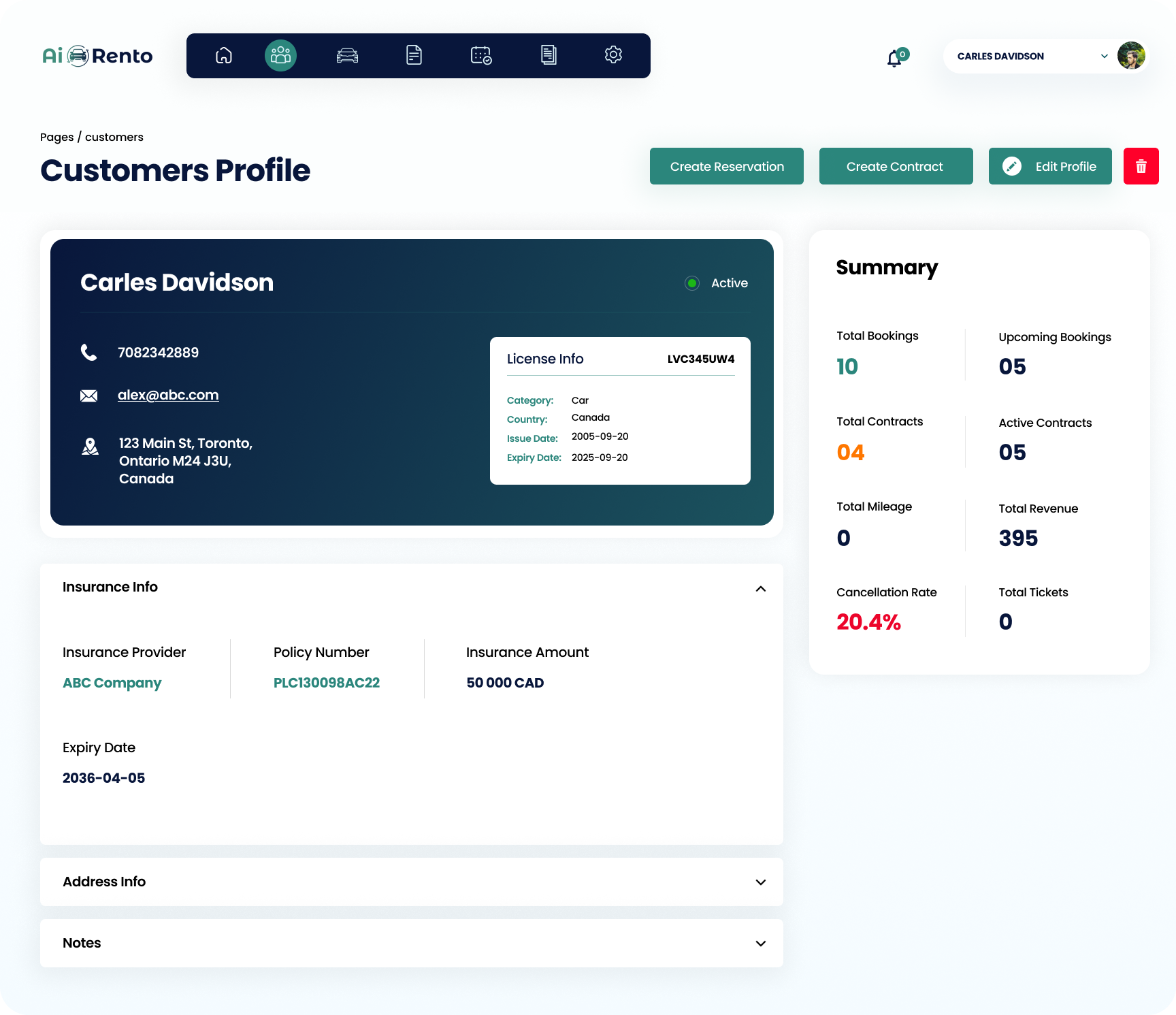Click the Create Contract button
The height and width of the screenshot is (1015, 1176).
click(x=896, y=166)
